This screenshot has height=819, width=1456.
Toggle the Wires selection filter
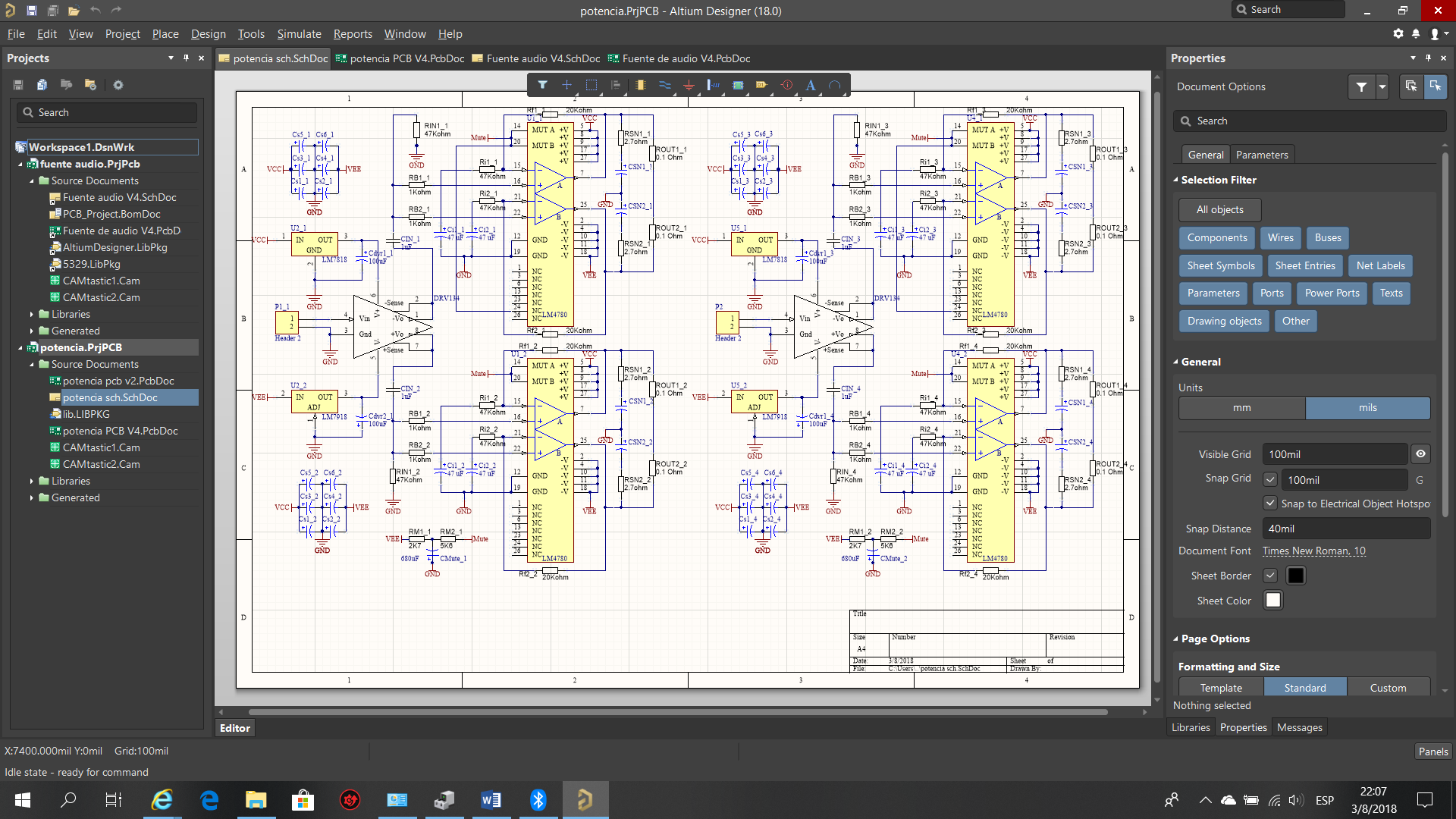[x=1281, y=238]
